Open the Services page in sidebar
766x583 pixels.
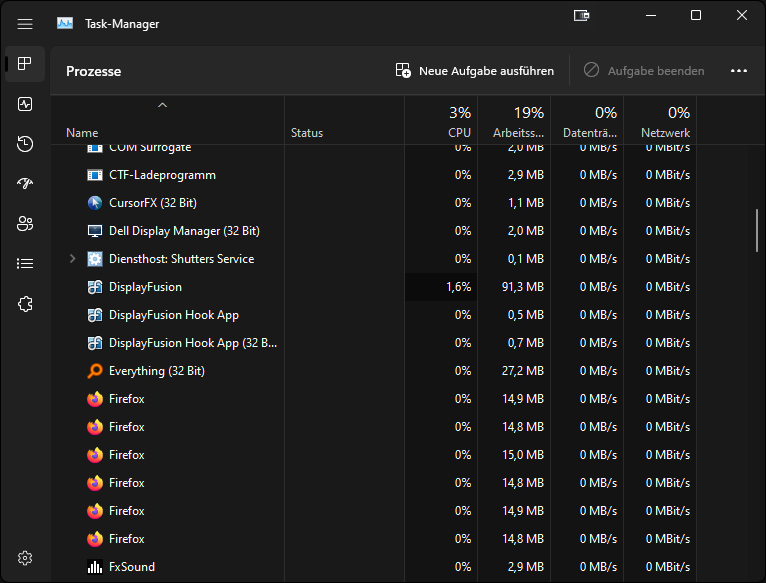pyautogui.click(x=25, y=304)
